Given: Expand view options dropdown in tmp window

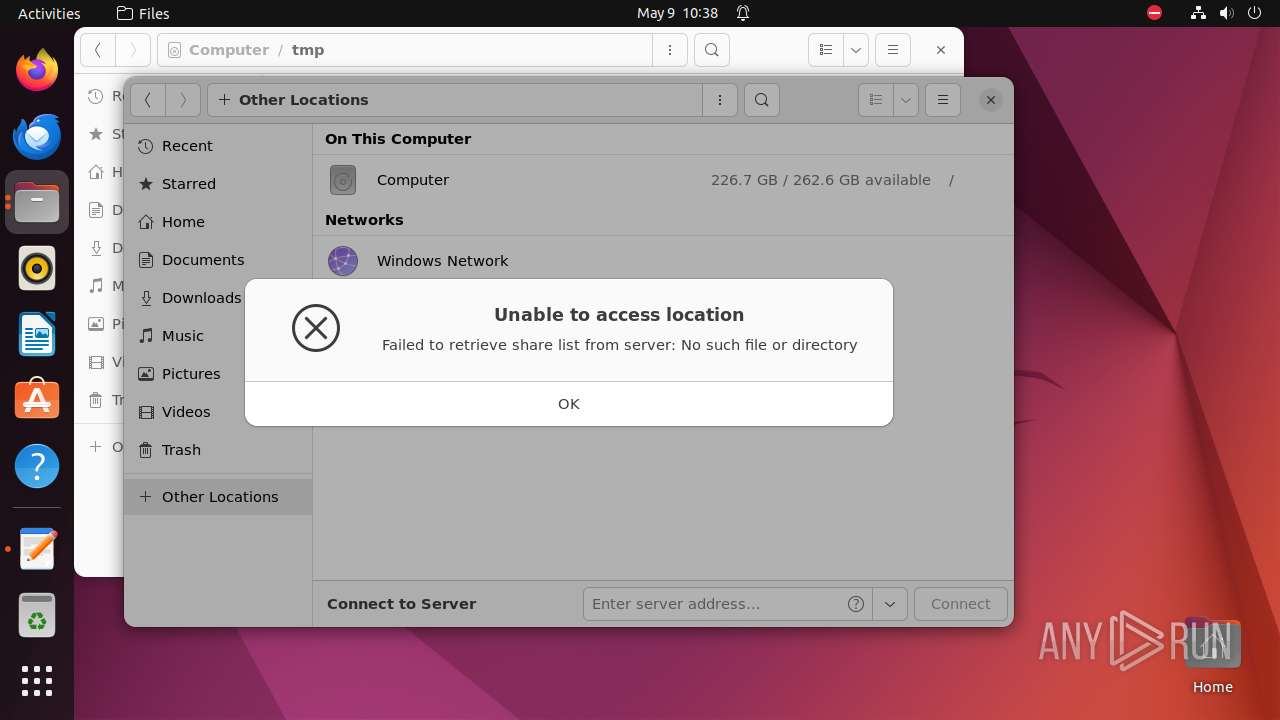Looking at the screenshot, I should 855,50.
